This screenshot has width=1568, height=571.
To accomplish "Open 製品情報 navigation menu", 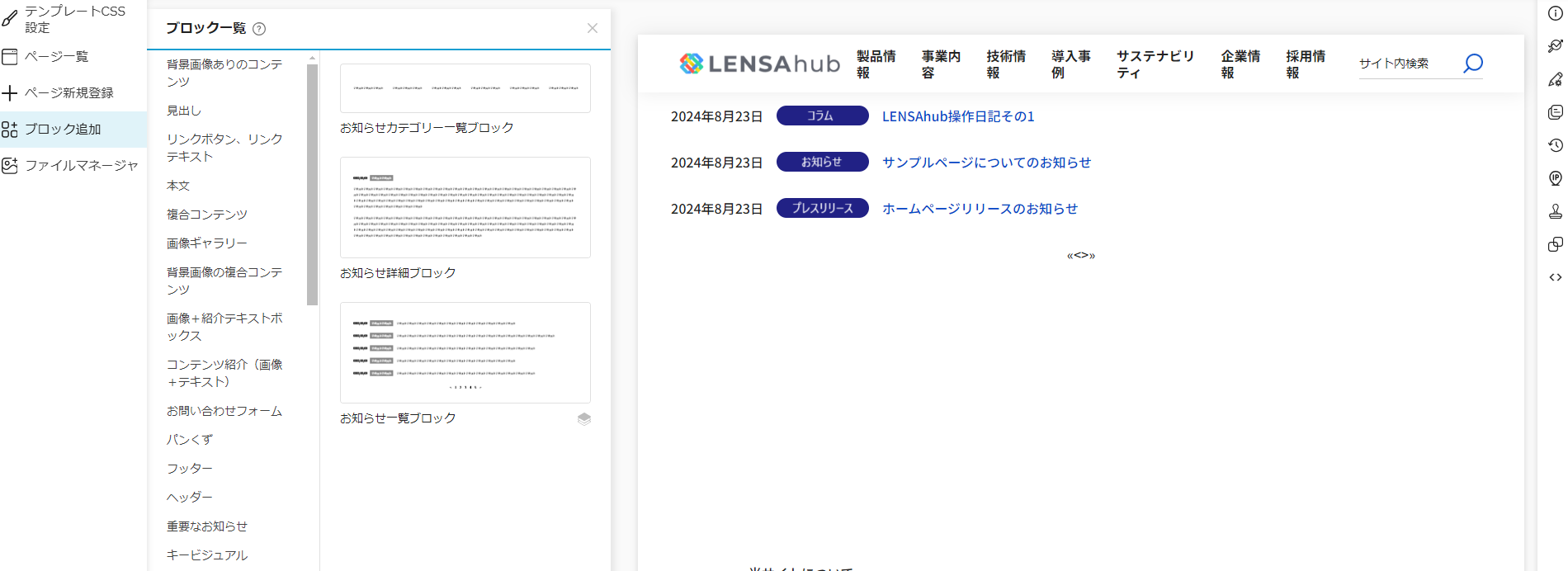I will (876, 64).
